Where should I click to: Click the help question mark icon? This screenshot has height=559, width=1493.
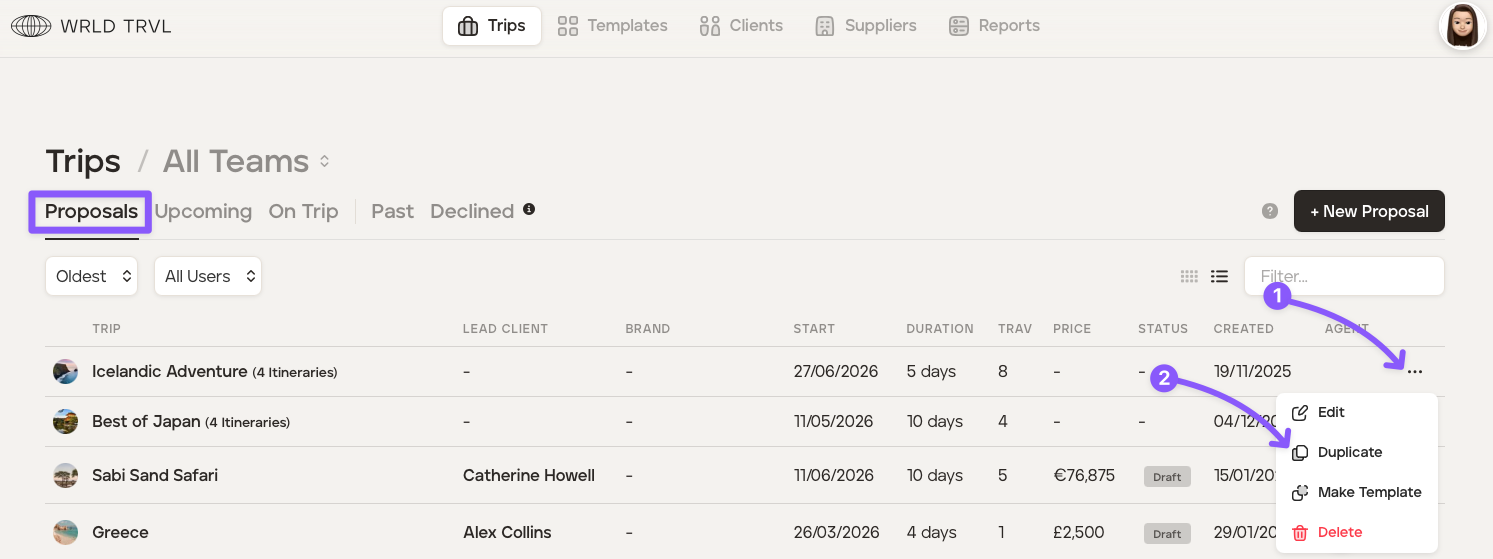pyautogui.click(x=1270, y=211)
